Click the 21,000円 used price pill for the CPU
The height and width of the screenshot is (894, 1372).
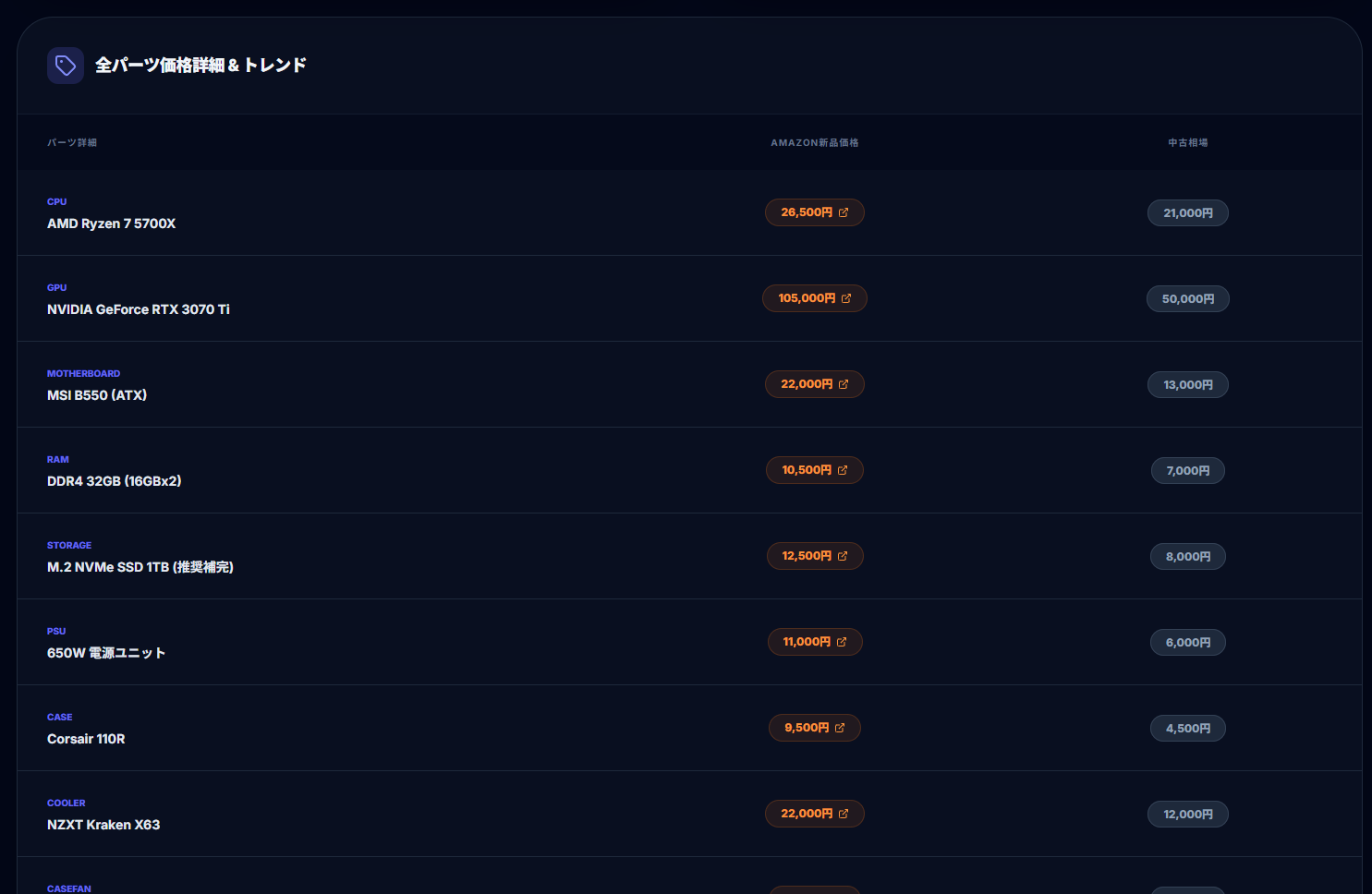tap(1187, 212)
